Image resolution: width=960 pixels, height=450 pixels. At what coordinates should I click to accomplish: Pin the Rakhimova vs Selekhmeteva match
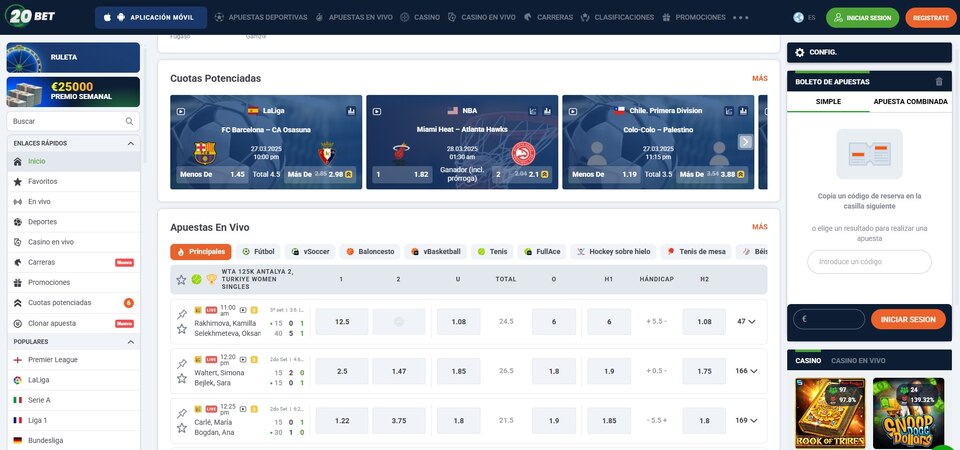[181, 314]
